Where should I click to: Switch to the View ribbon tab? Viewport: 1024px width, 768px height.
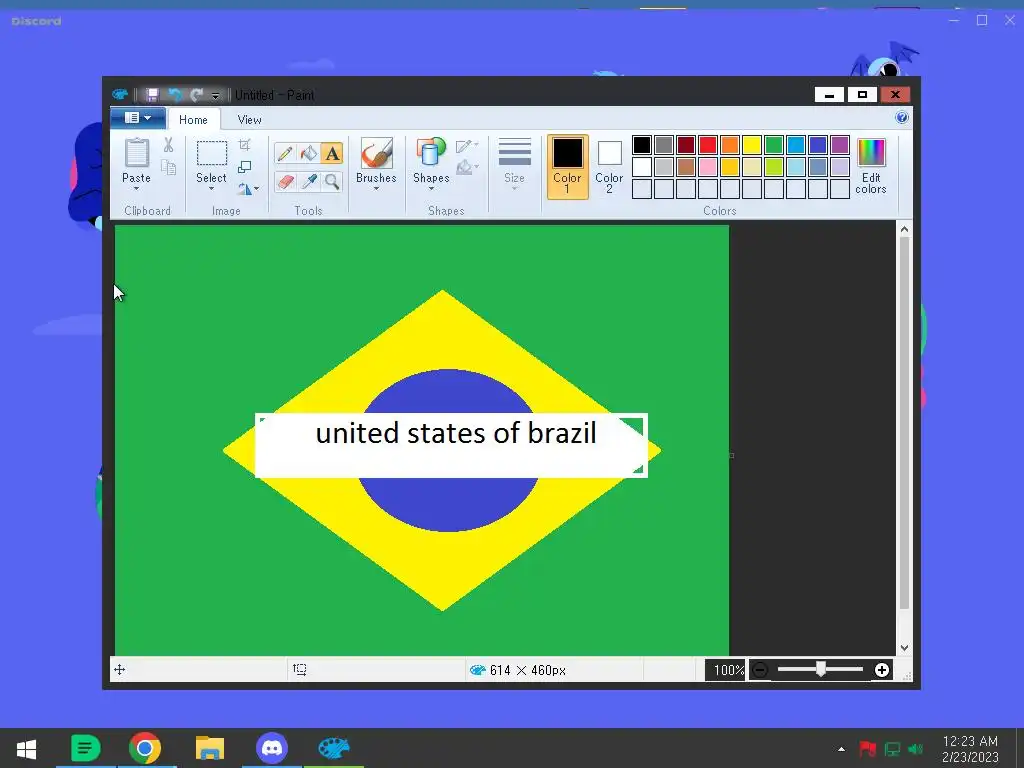tap(249, 120)
